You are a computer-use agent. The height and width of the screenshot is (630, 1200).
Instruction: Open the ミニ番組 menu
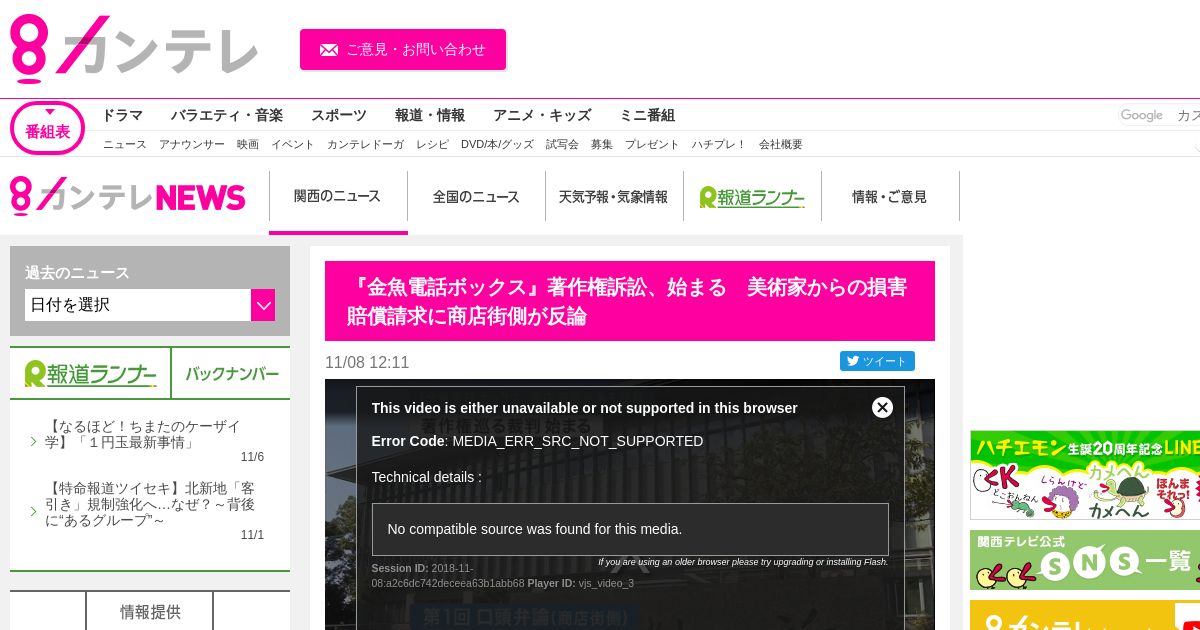[647, 115]
